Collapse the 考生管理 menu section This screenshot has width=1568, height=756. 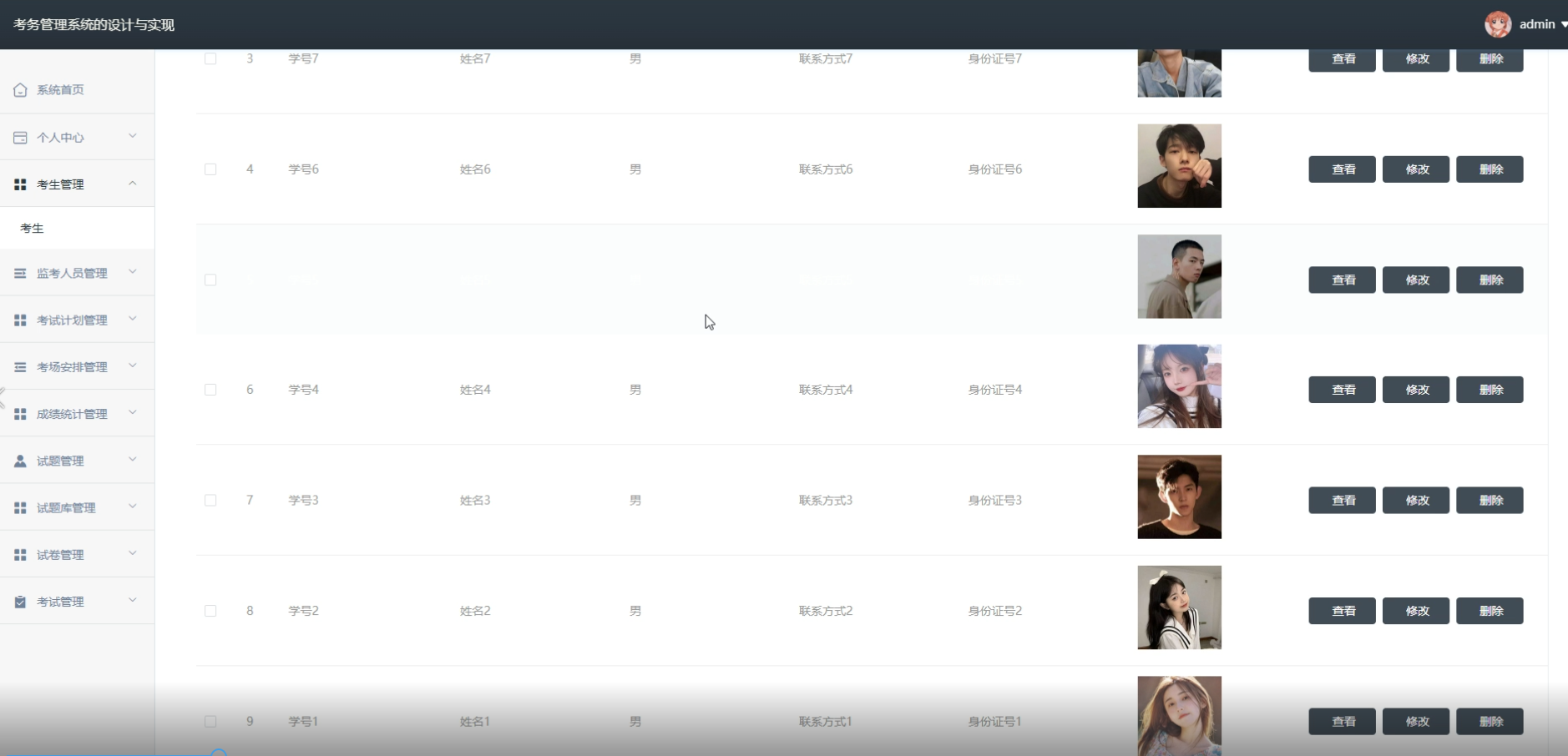(x=132, y=184)
